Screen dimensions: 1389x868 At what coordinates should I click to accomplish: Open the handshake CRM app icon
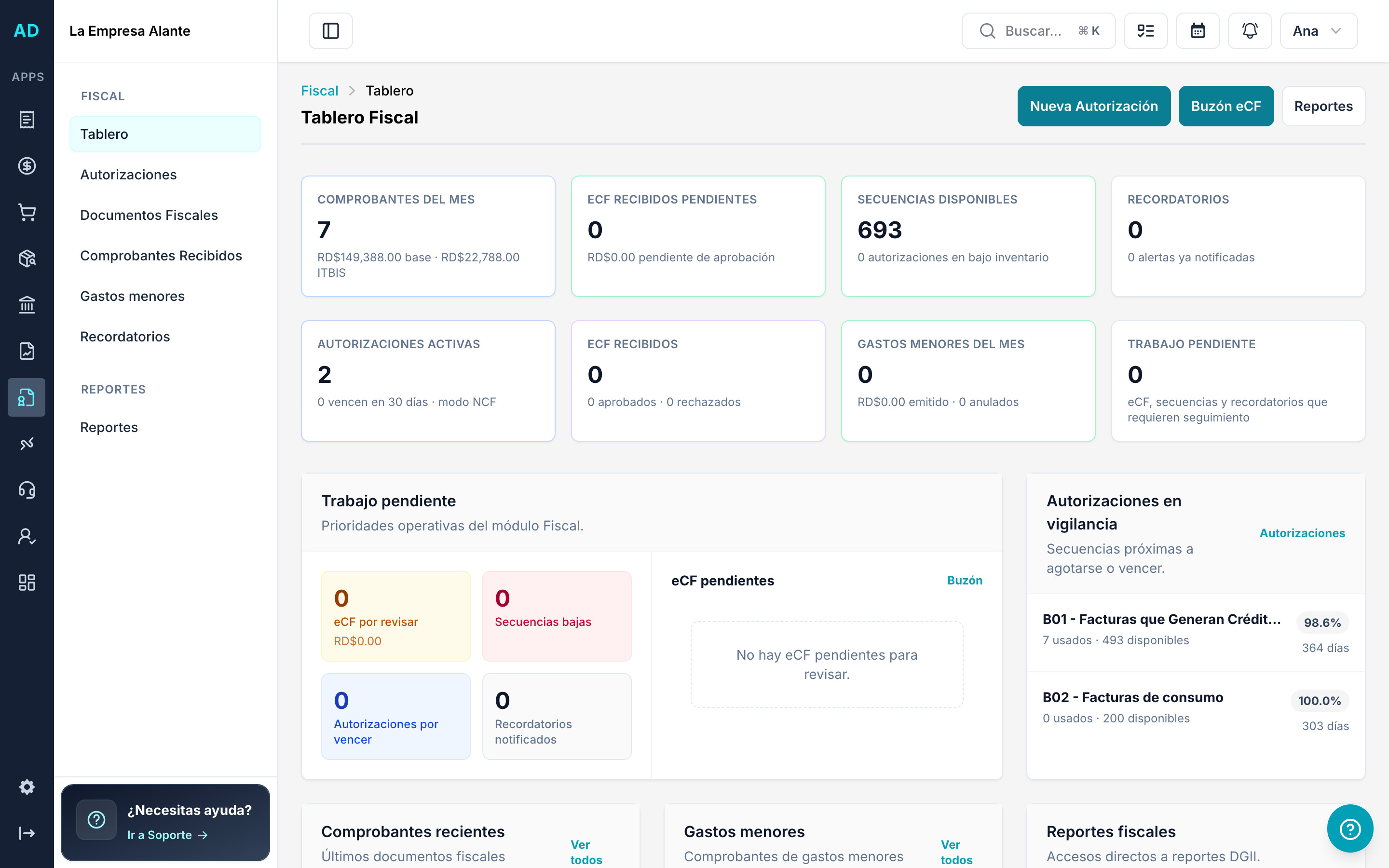point(27,444)
